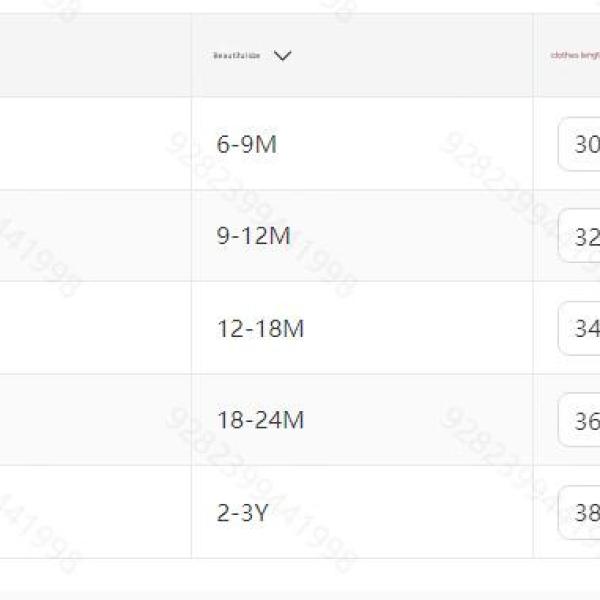Click the blank first cell in the 12-18M row

click(95, 329)
